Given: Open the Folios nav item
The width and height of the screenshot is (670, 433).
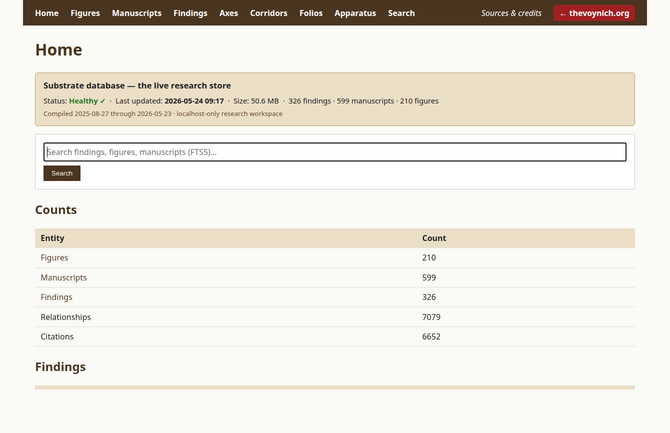Looking at the screenshot, I should [311, 13].
